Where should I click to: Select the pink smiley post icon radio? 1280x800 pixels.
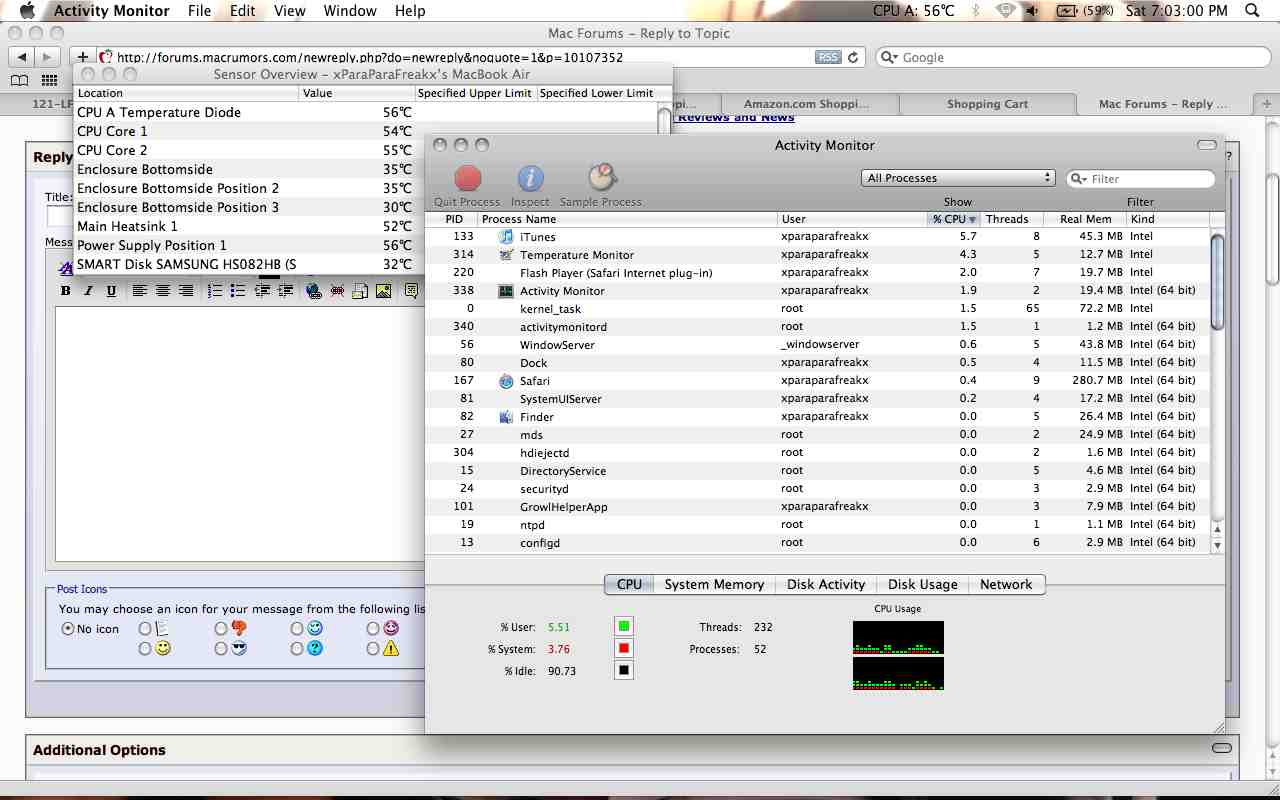click(373, 629)
